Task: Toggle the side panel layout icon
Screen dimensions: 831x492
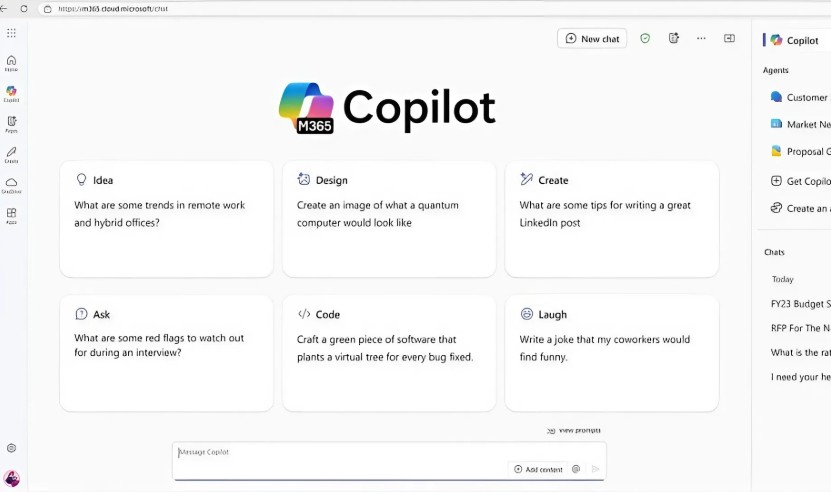Action: (729, 38)
